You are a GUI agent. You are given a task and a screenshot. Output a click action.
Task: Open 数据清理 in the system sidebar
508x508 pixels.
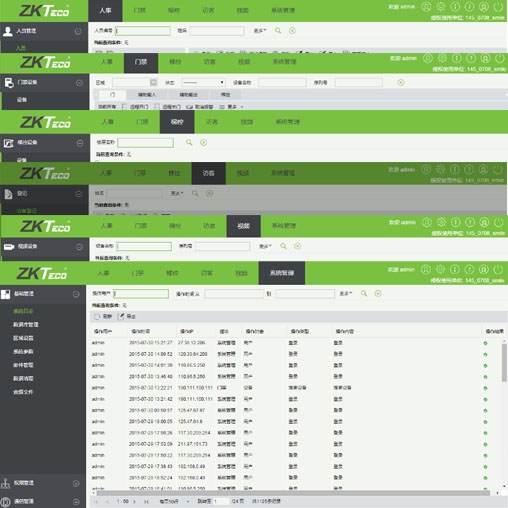point(23,378)
